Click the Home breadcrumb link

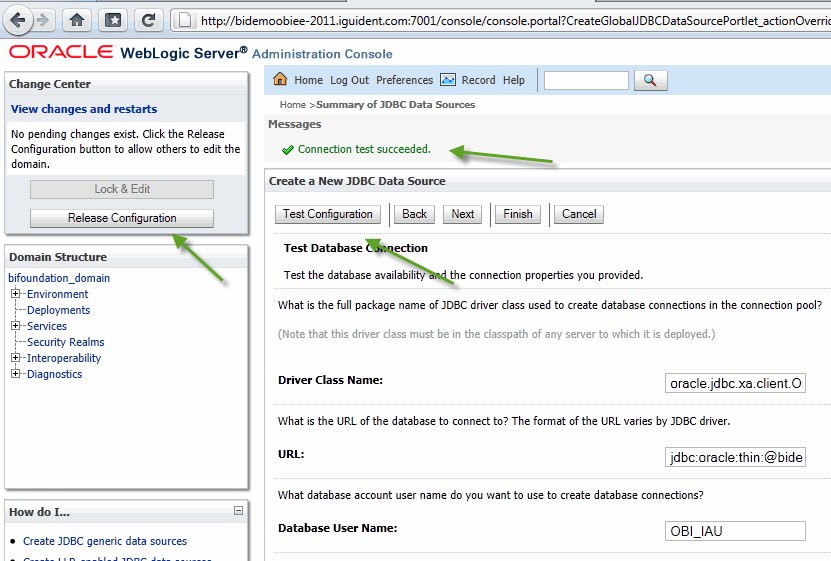click(x=293, y=105)
